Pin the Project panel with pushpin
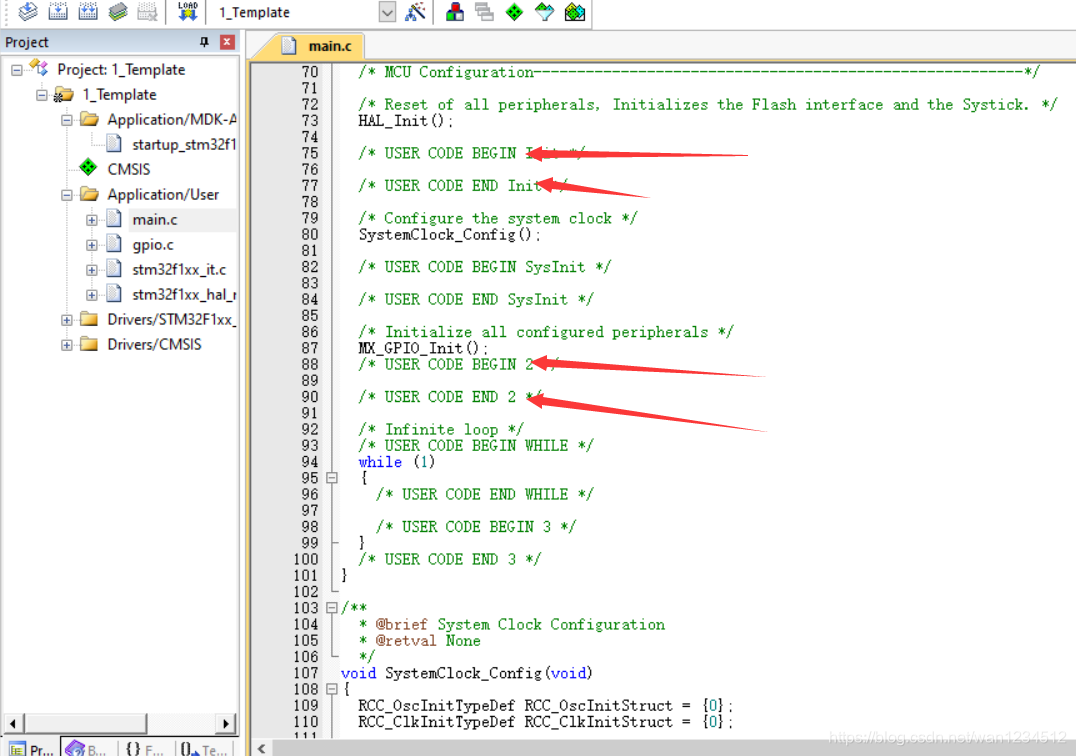 click(x=205, y=42)
